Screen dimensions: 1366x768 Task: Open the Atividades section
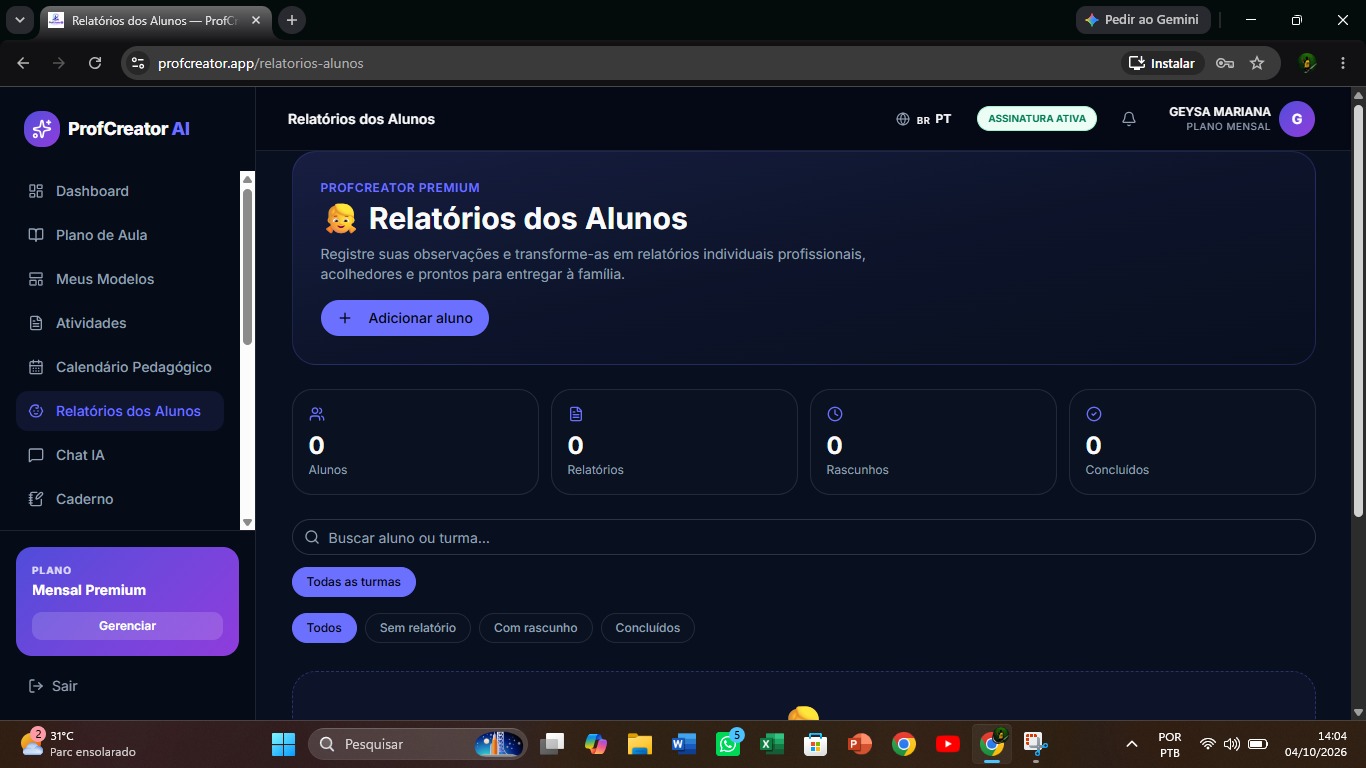(x=120, y=323)
